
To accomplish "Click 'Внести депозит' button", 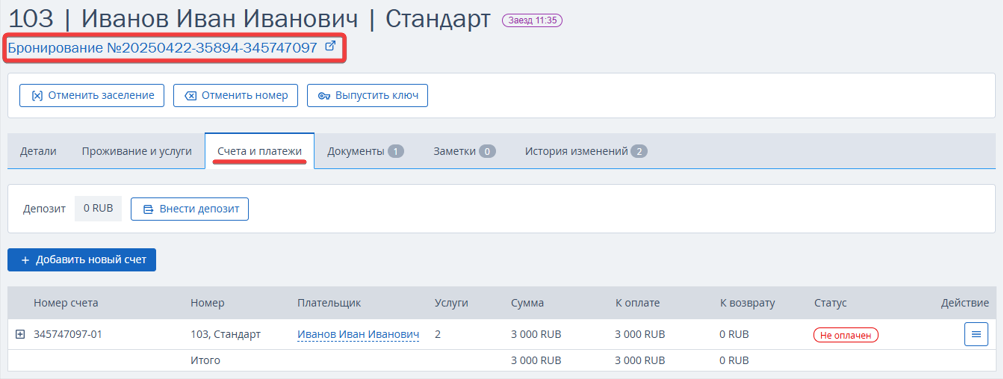I will [190, 209].
